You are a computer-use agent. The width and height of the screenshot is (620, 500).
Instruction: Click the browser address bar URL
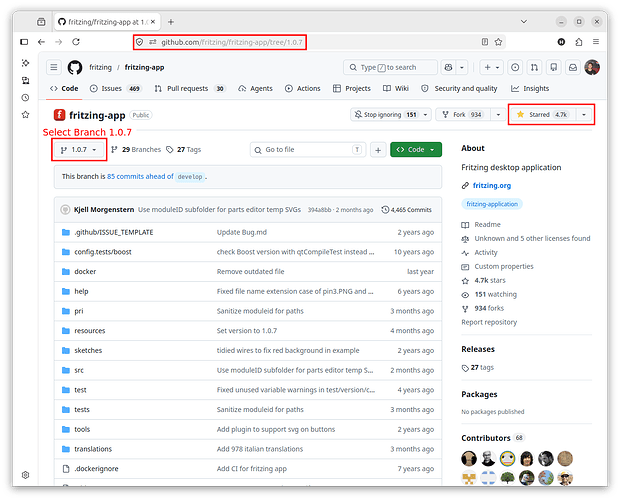click(232, 42)
